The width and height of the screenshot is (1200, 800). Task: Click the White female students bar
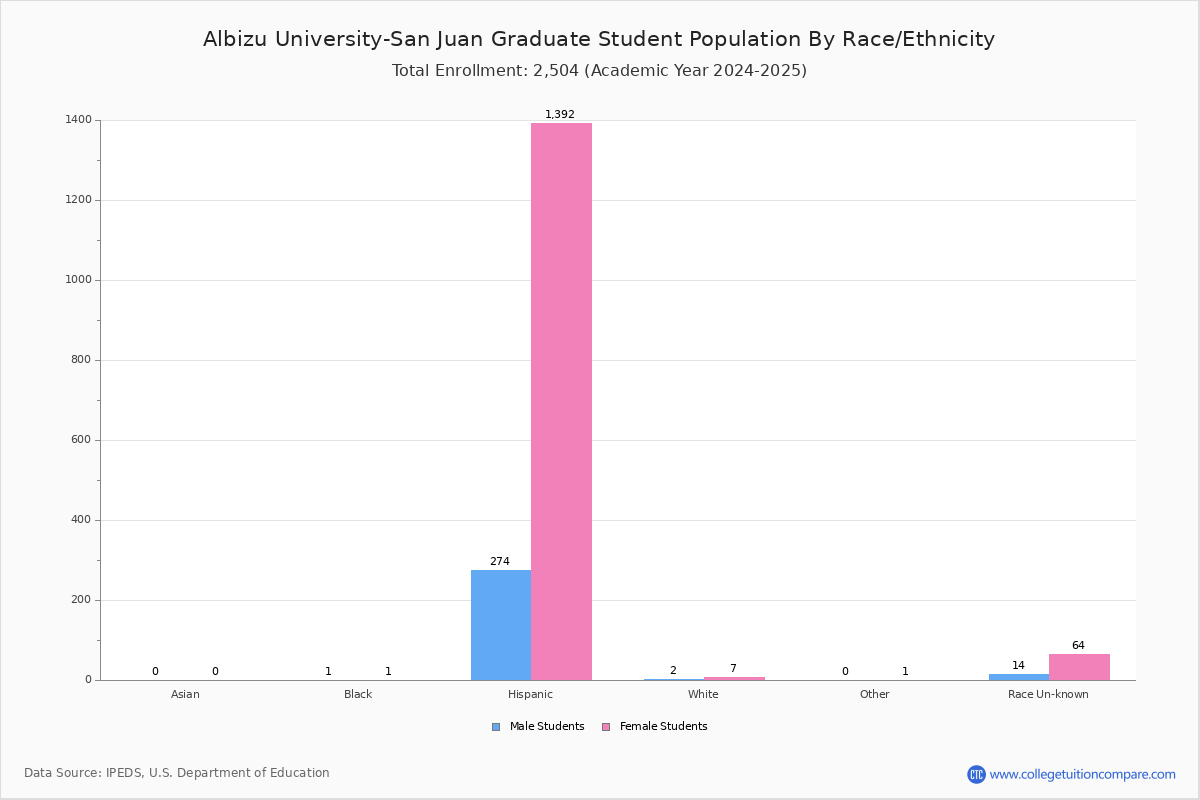click(734, 678)
